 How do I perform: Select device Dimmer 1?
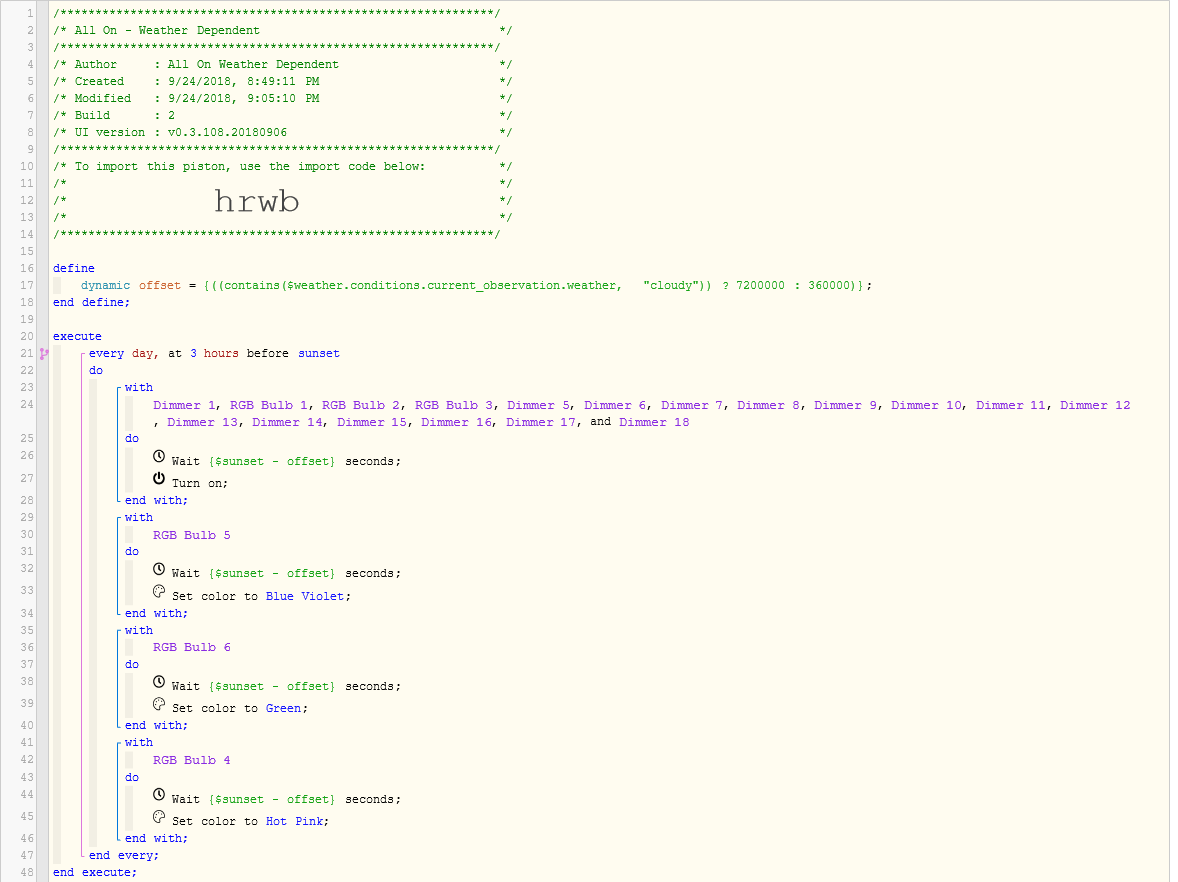pos(185,405)
